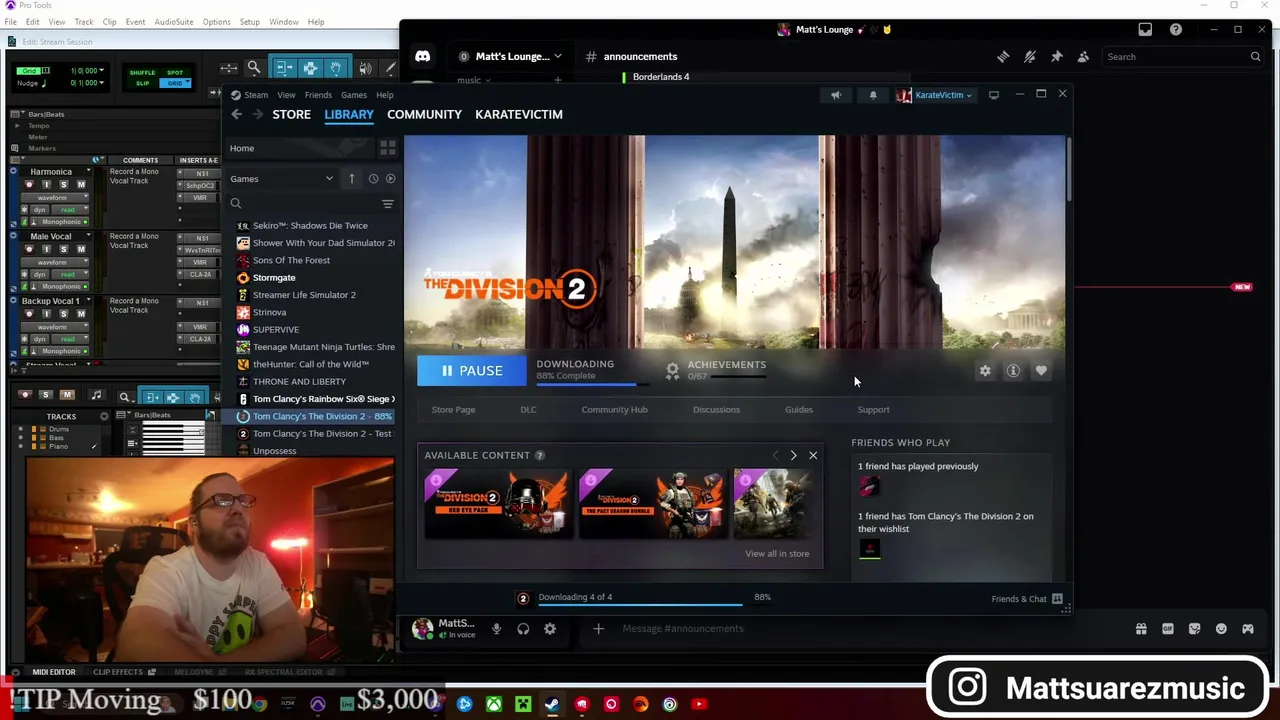Add Division 2 to favorites heart

(1041, 371)
